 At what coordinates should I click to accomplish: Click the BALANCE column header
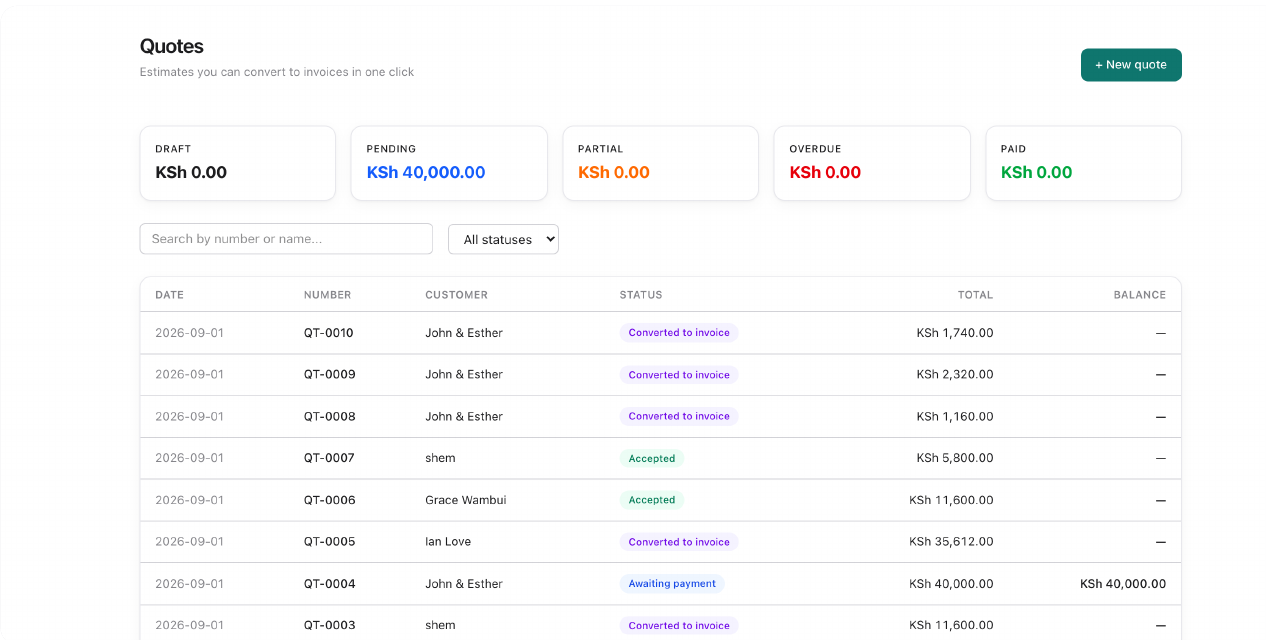(x=1140, y=295)
